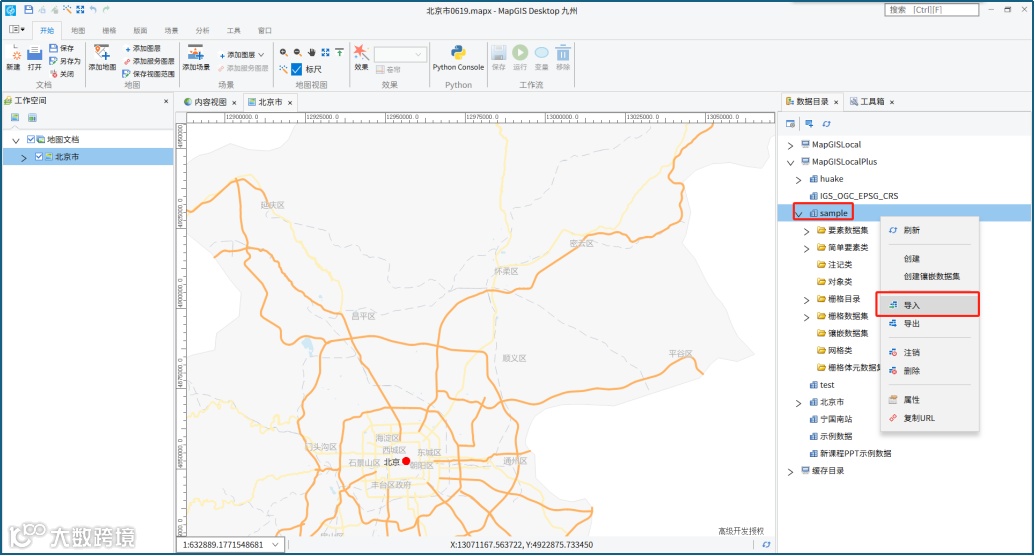Click 添加服务图层 in the 地图 group
The height and width of the screenshot is (556, 1035).
pos(149,61)
